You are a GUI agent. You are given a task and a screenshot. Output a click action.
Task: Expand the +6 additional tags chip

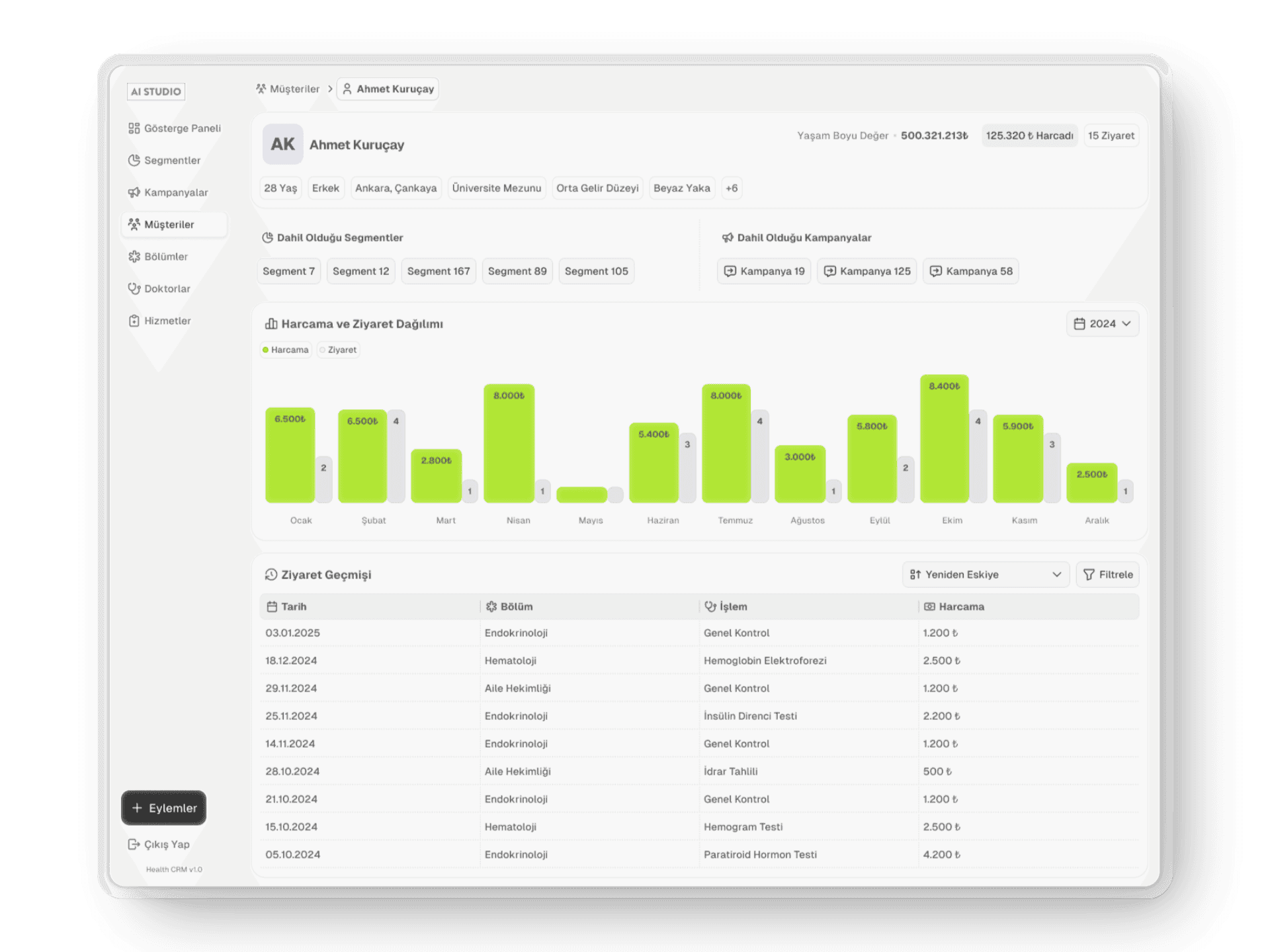pyautogui.click(x=731, y=188)
